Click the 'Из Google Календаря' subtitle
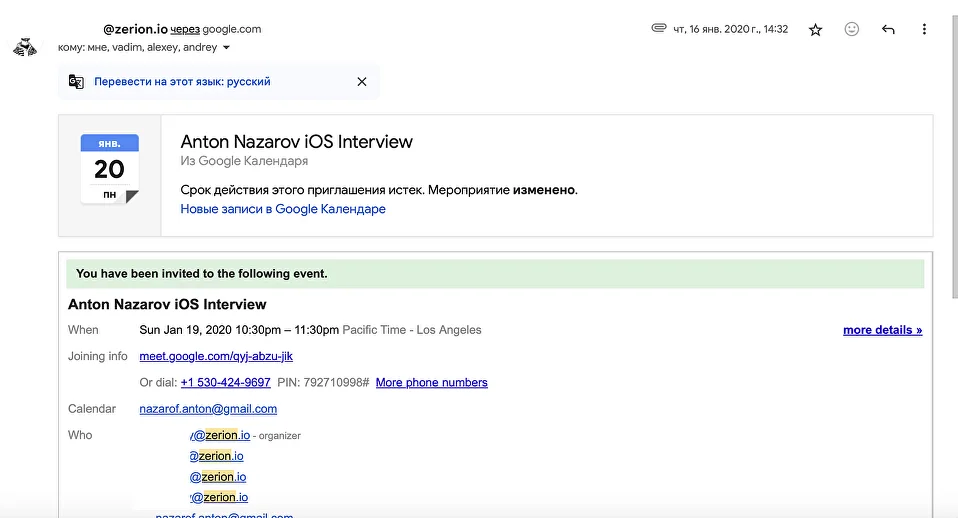 coord(244,161)
